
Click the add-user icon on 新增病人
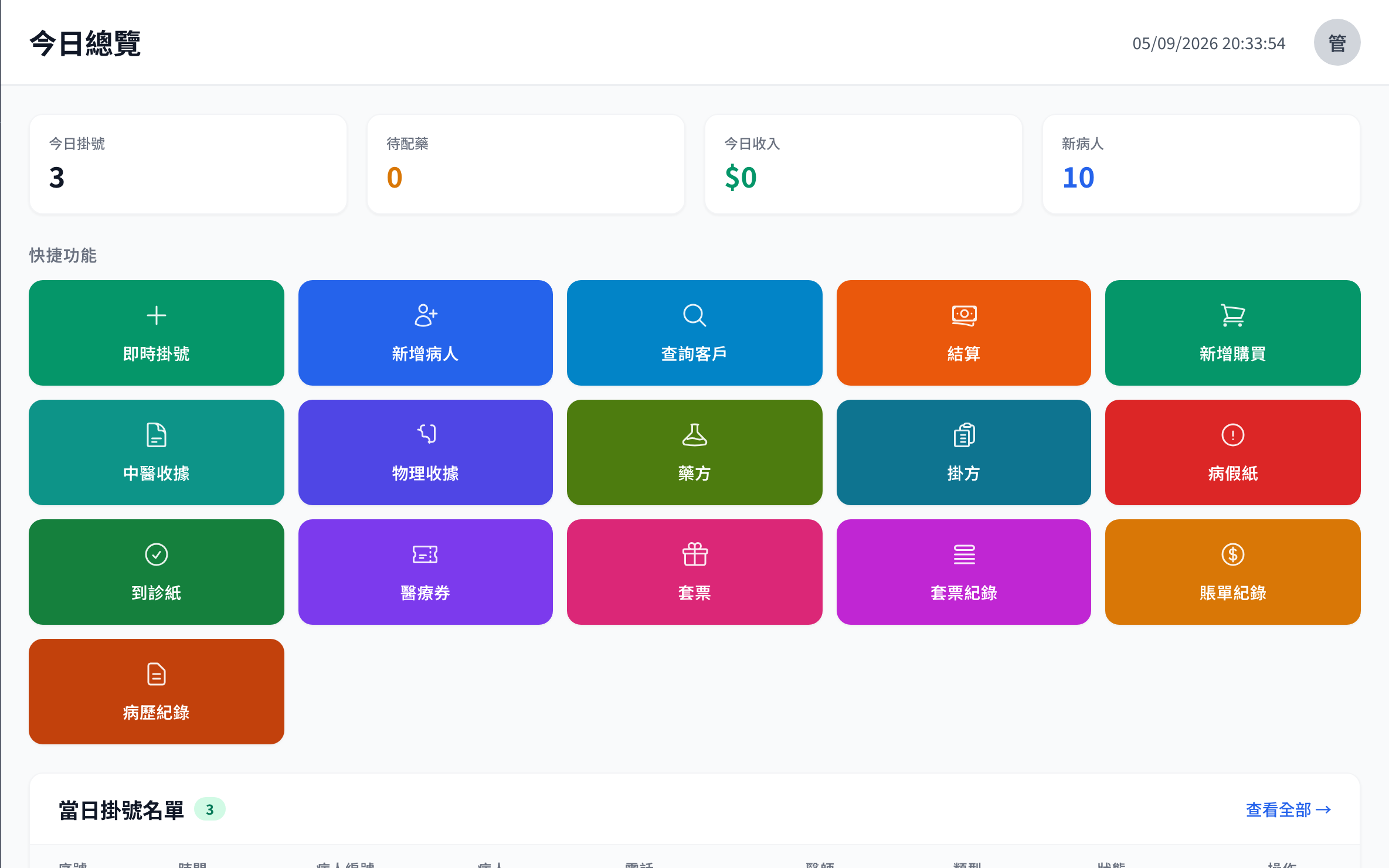tap(426, 315)
